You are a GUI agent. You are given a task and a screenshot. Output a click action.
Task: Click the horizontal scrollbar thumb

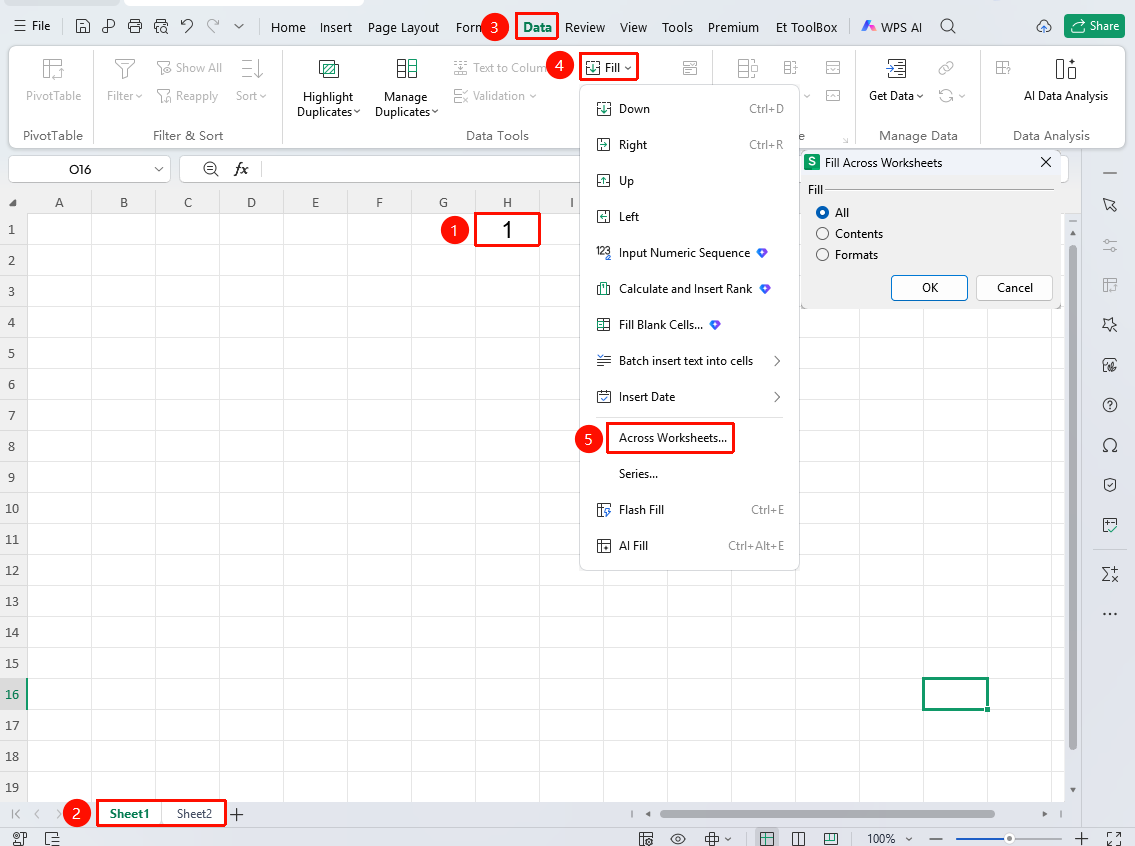[827, 814]
